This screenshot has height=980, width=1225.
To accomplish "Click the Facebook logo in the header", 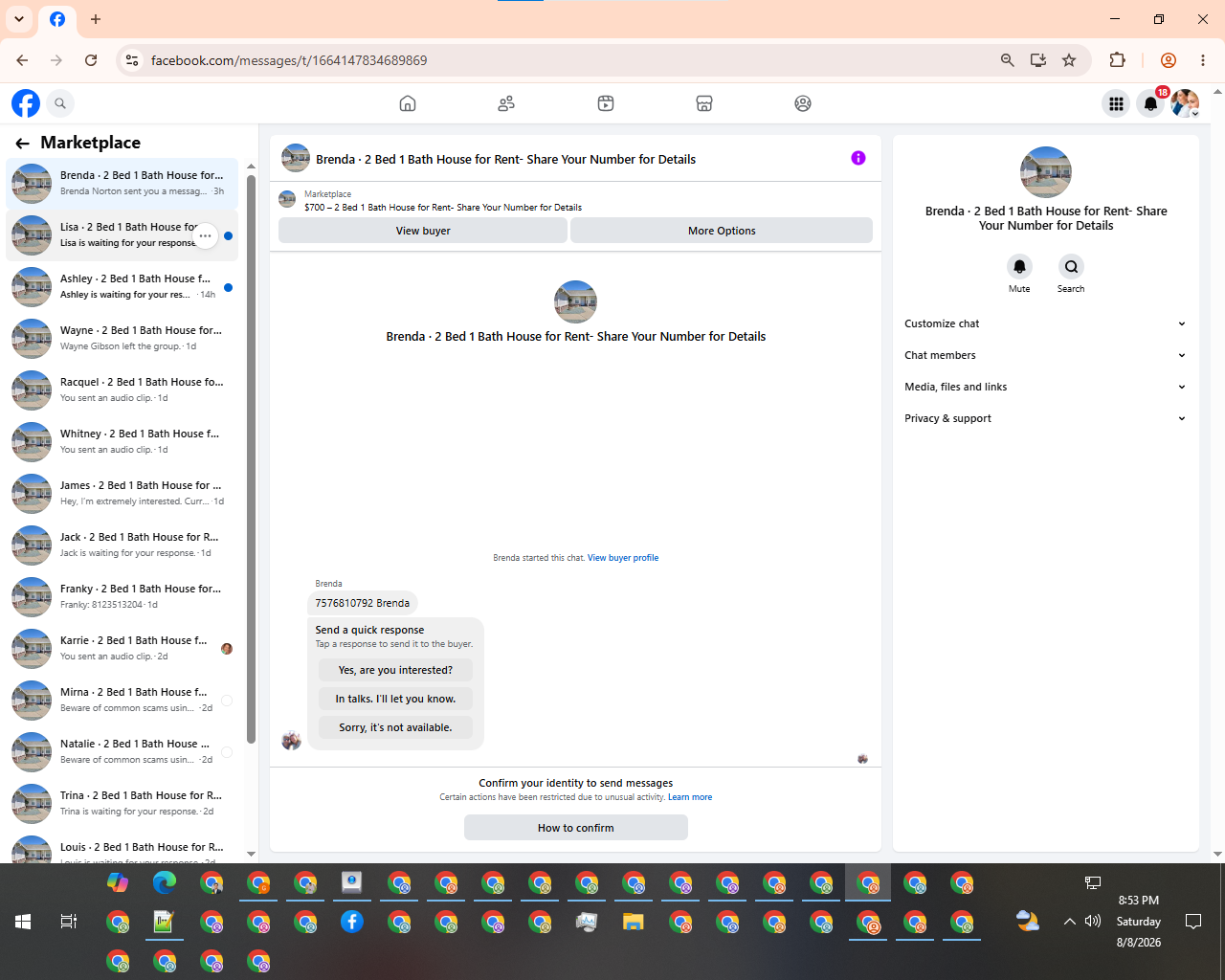I will point(26,103).
